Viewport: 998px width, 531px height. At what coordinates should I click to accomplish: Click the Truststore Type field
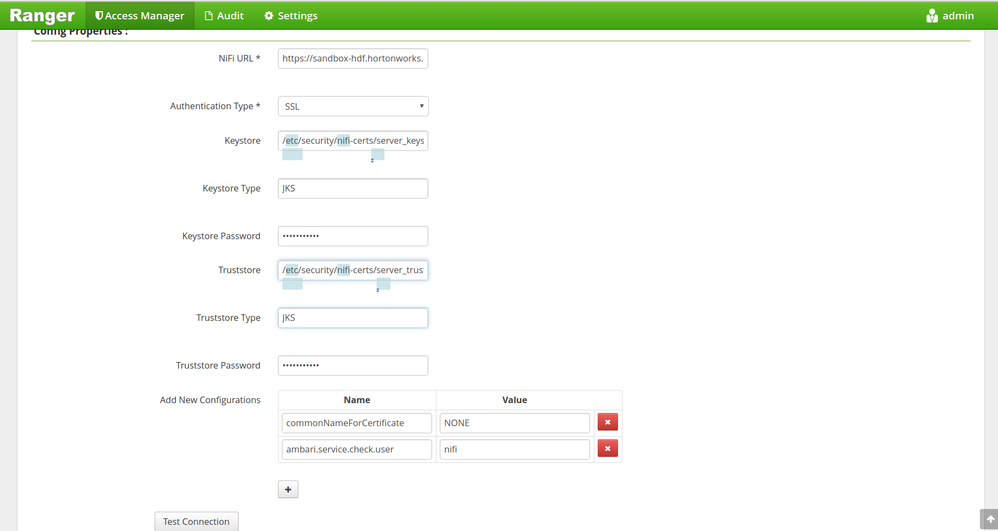tap(353, 318)
